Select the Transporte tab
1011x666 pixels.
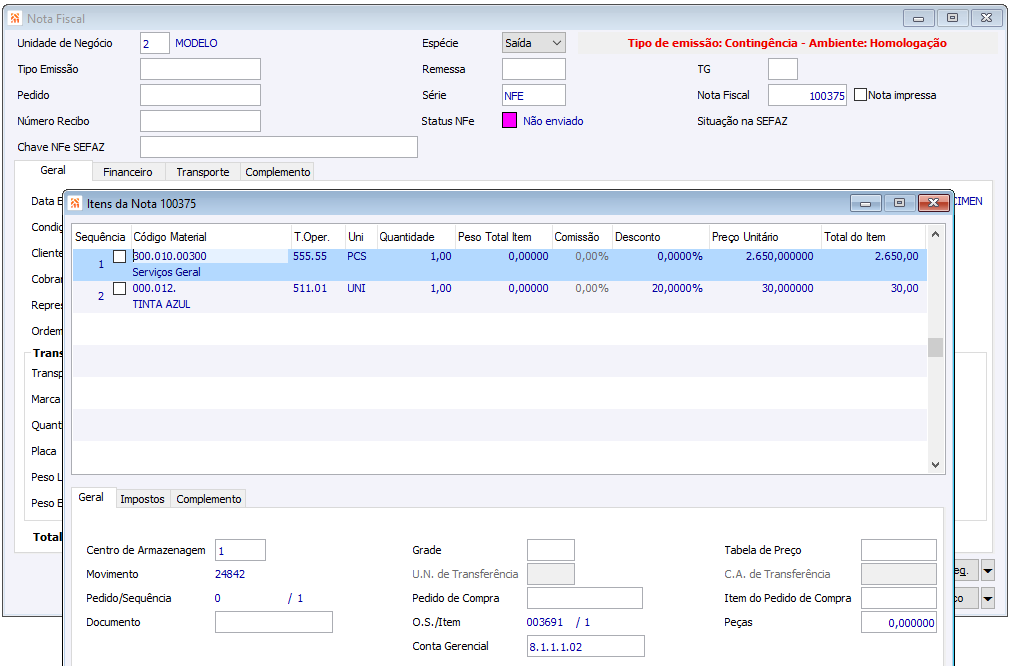click(203, 172)
